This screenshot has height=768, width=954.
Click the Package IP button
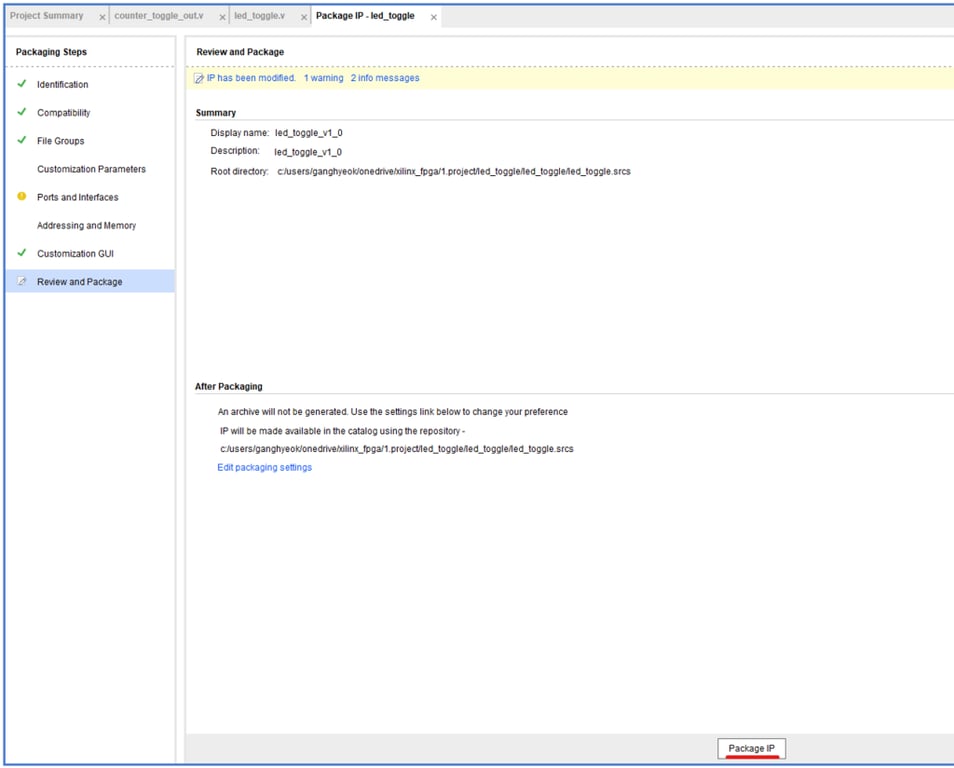[x=751, y=748]
